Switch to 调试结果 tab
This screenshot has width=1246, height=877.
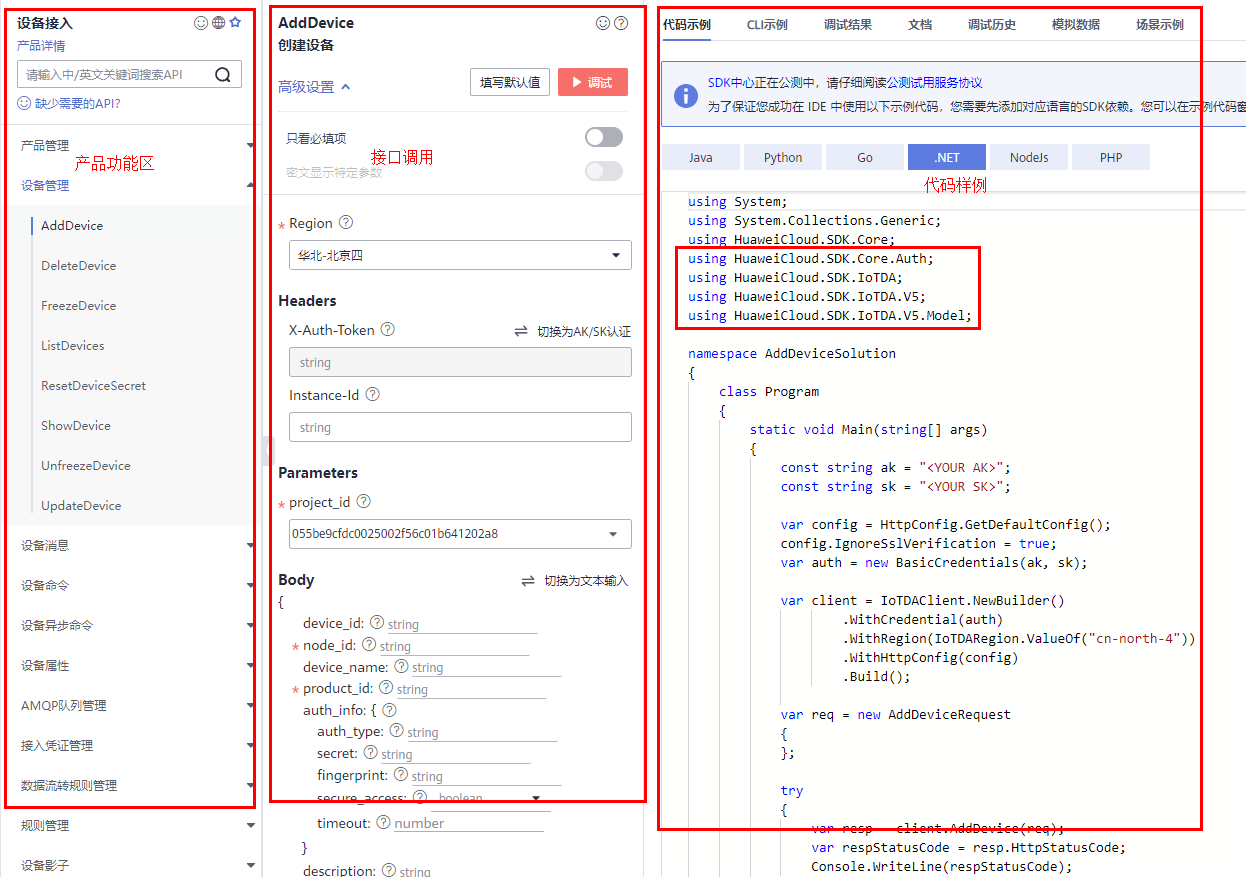[x=848, y=25]
